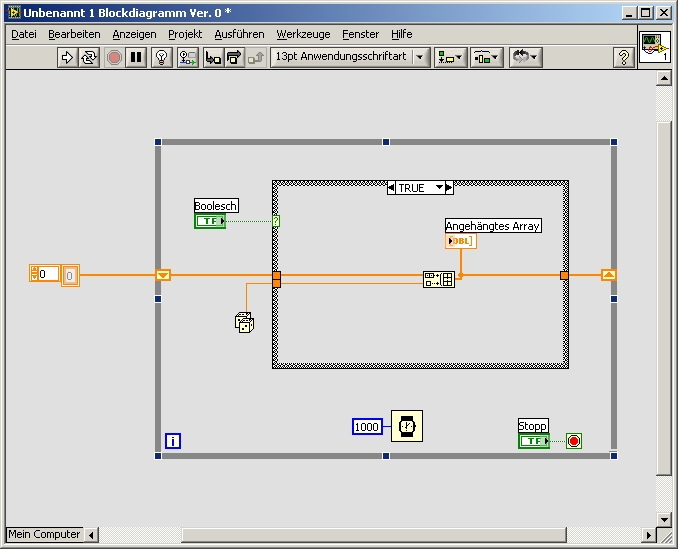Click the case selector question mark terminal

tap(276, 221)
